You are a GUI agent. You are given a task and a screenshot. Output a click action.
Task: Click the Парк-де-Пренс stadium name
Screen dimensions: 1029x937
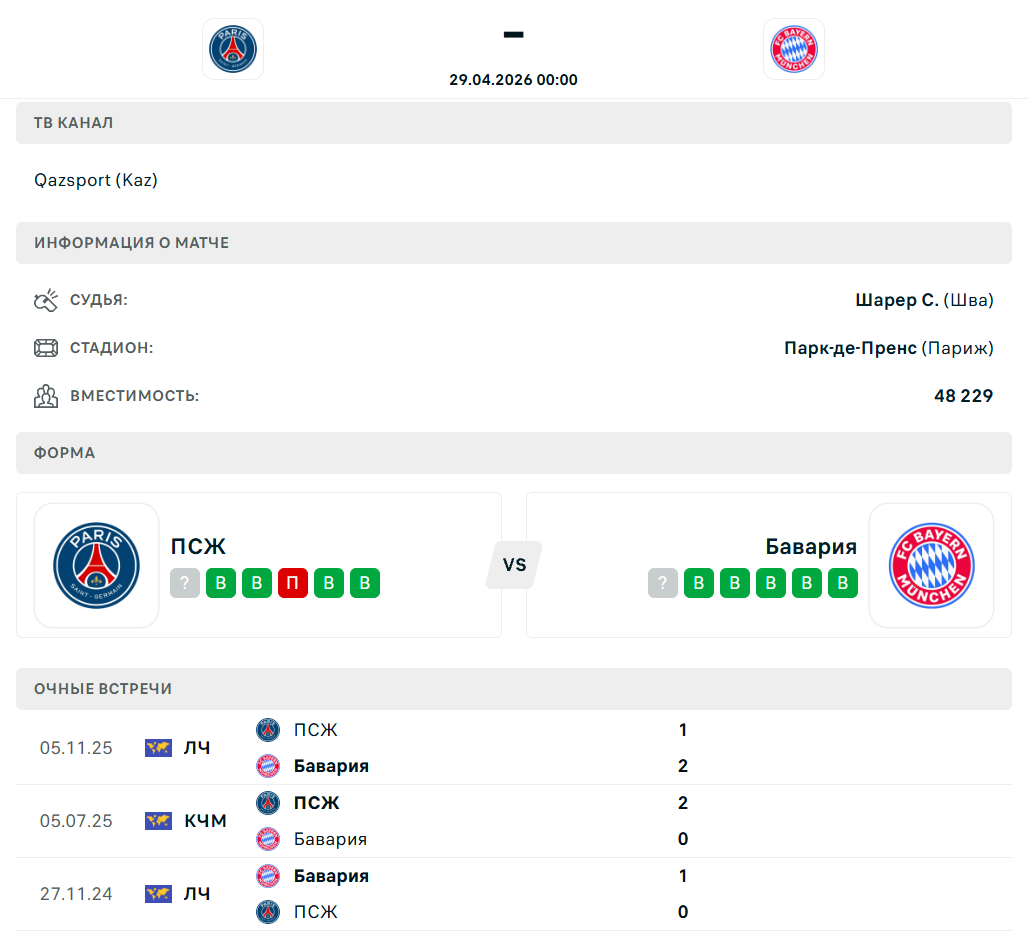(x=850, y=348)
